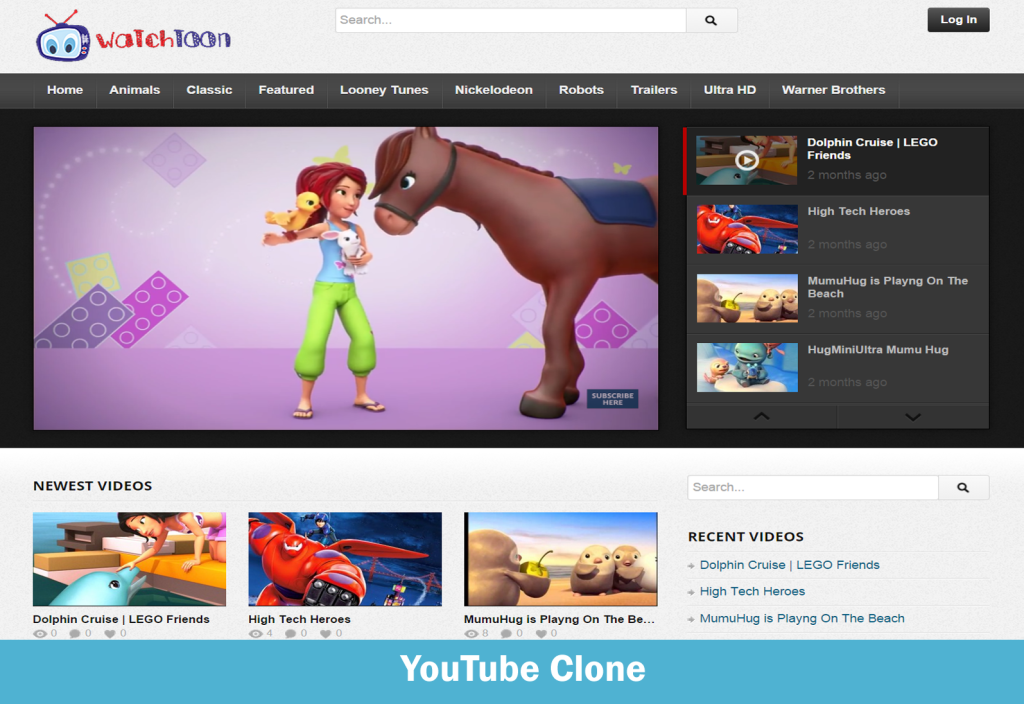Click the "NEWEST VIDEOS" section heading

point(93,486)
